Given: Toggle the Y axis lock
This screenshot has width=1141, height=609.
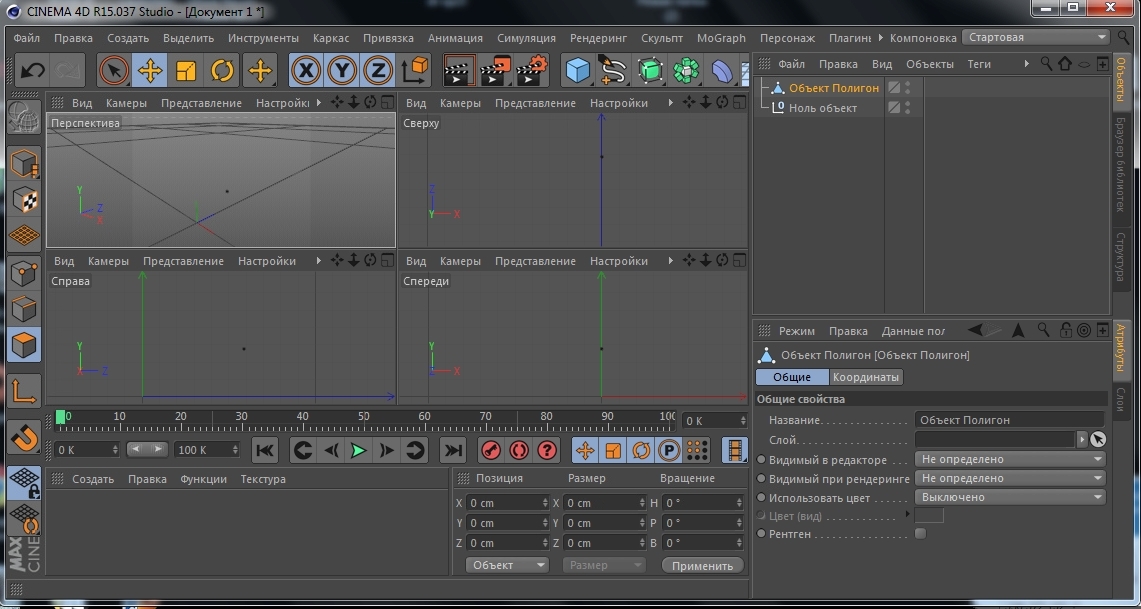Looking at the screenshot, I should point(342,71).
